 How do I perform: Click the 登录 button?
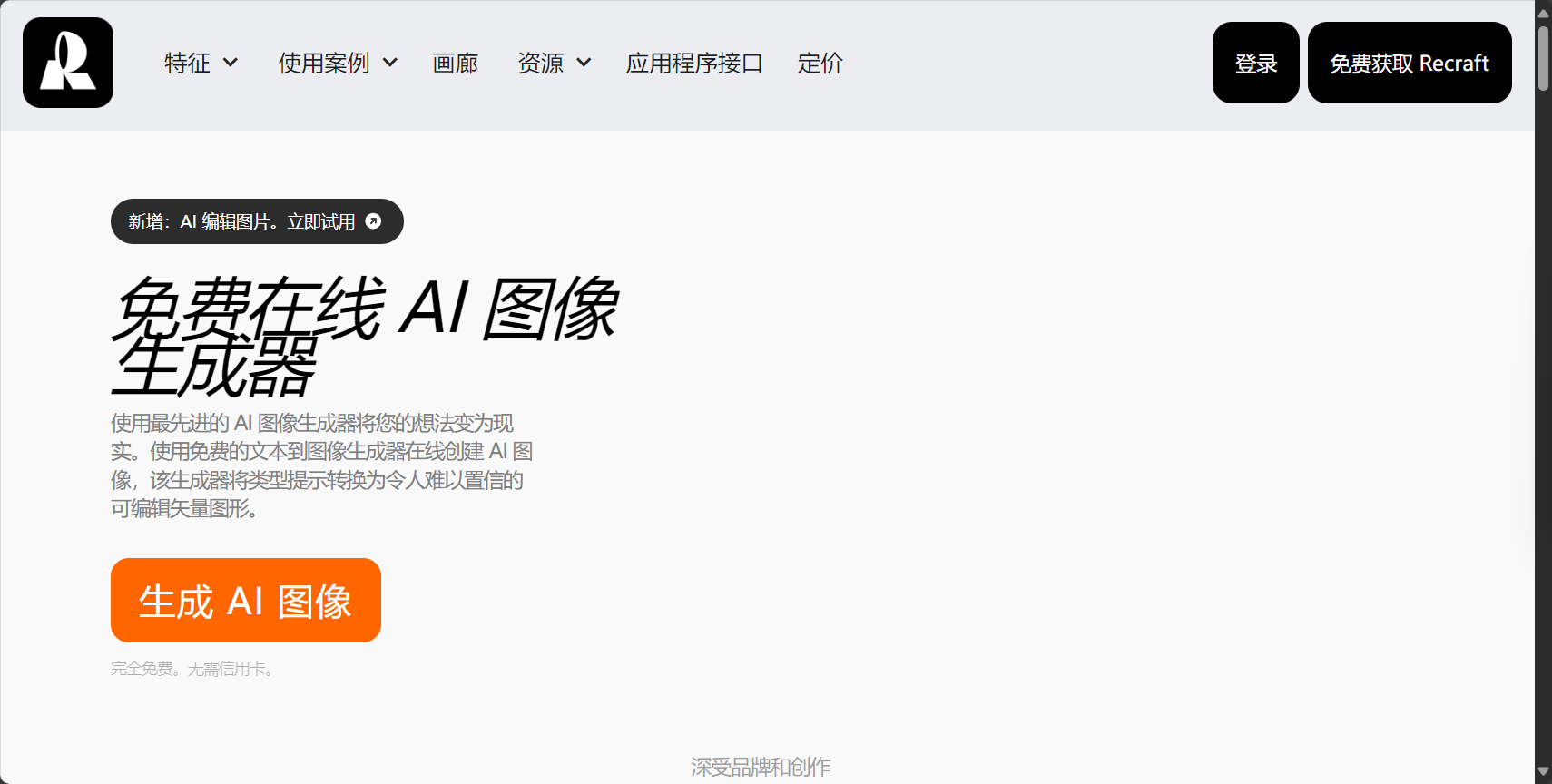1256,63
